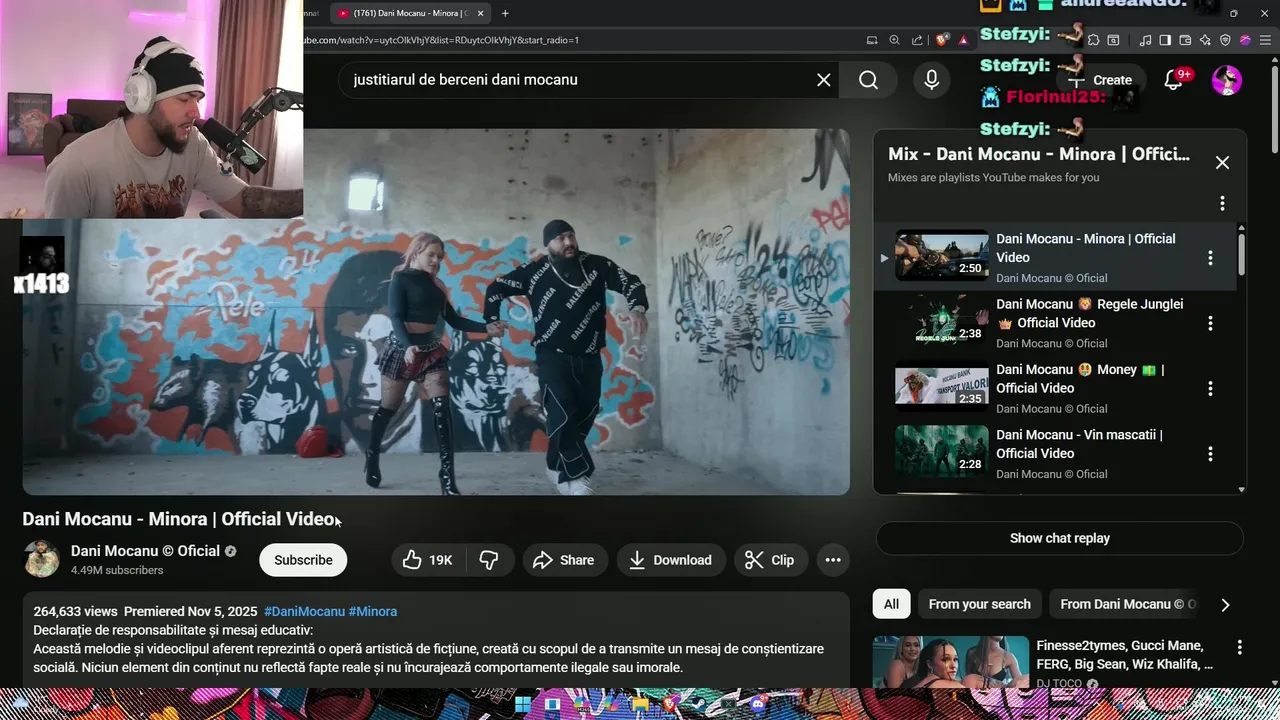This screenshot has width=1280, height=720.
Task: Open the Brave VPN shield icon
Action: tap(1225, 40)
